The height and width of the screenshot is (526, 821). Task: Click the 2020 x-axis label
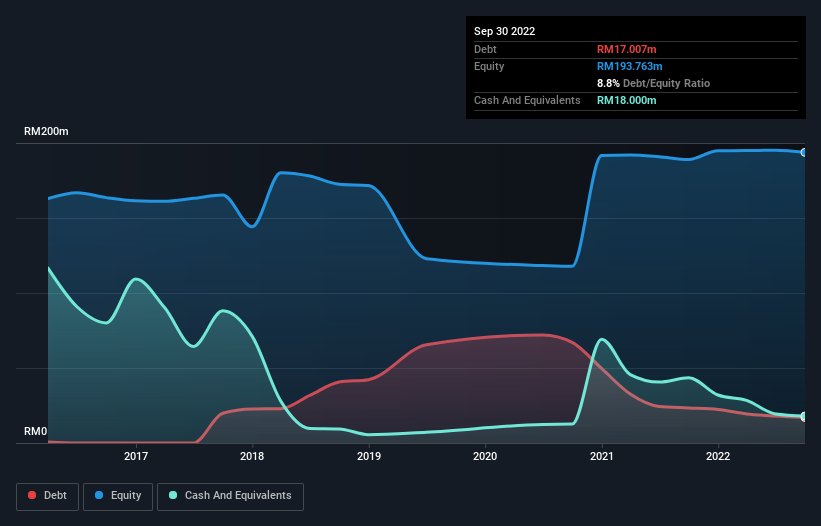pos(485,456)
